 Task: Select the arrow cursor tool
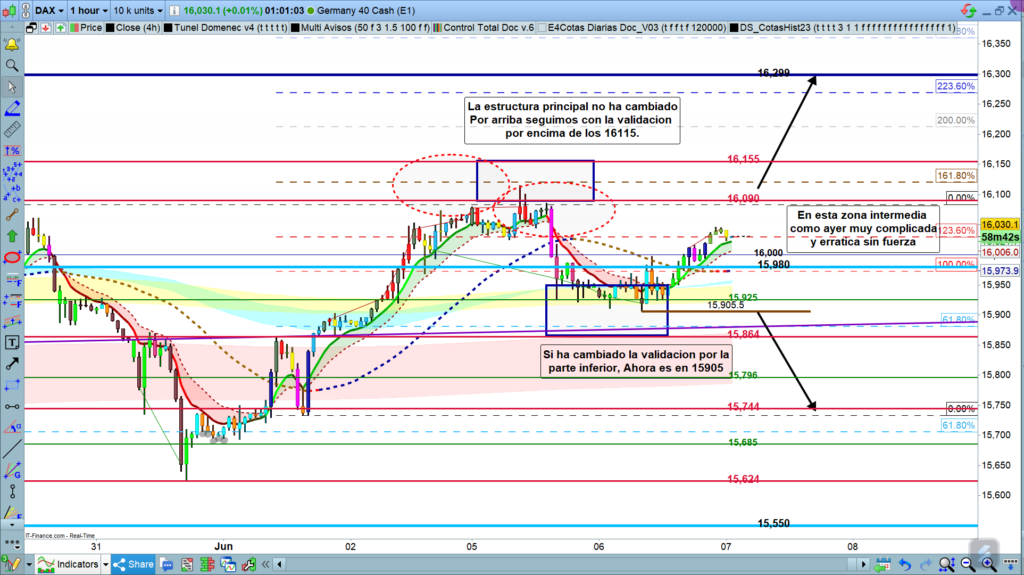[x=12, y=87]
